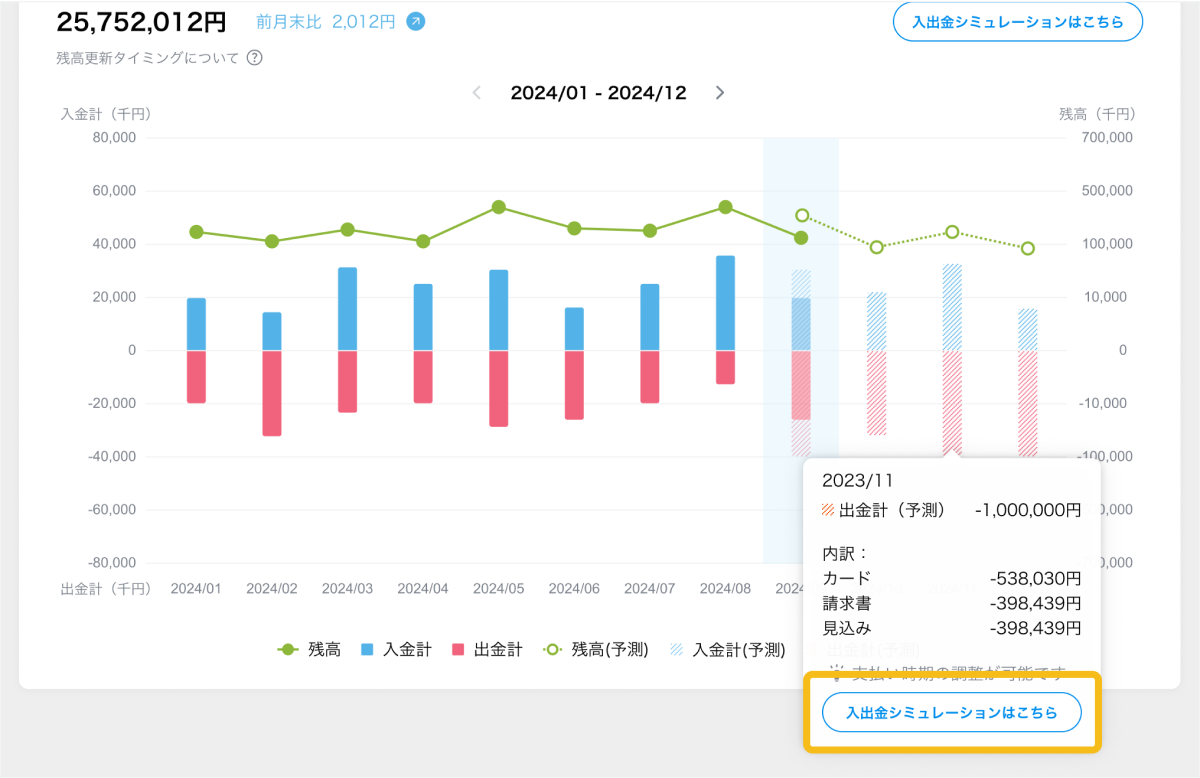
Task: Select the red 出金計 bar for 2024/02
Action: tap(271, 393)
